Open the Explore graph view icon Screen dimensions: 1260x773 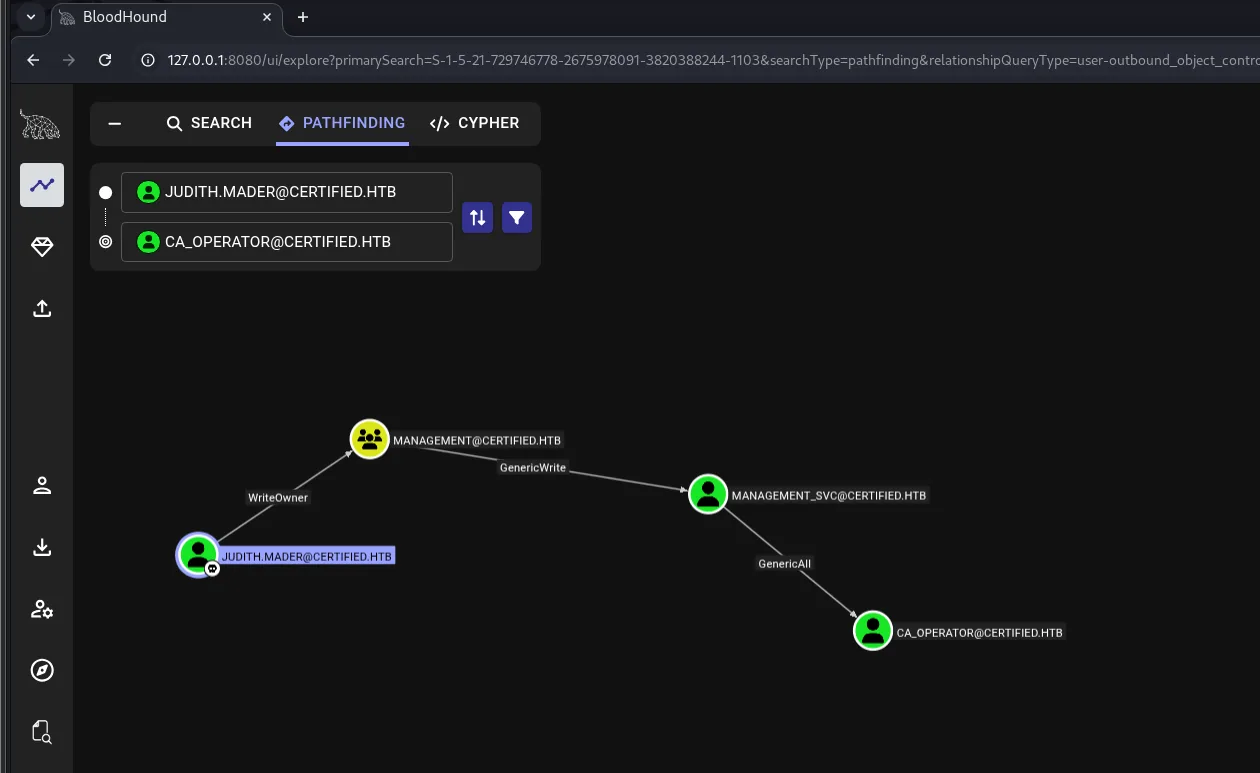pyautogui.click(x=42, y=185)
